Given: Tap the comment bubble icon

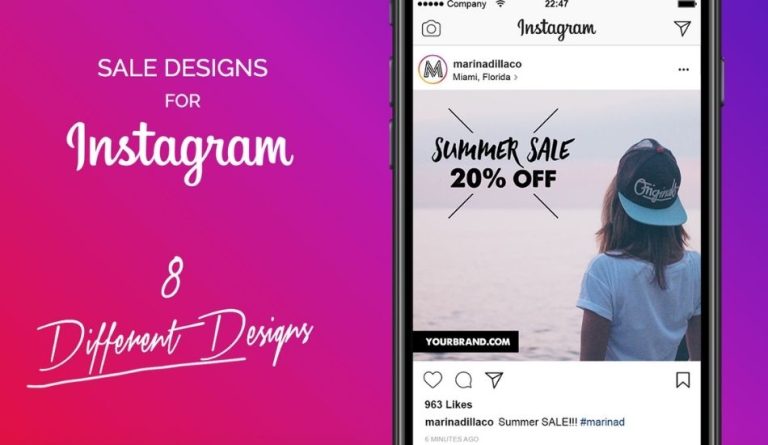Looking at the screenshot, I should (463, 379).
